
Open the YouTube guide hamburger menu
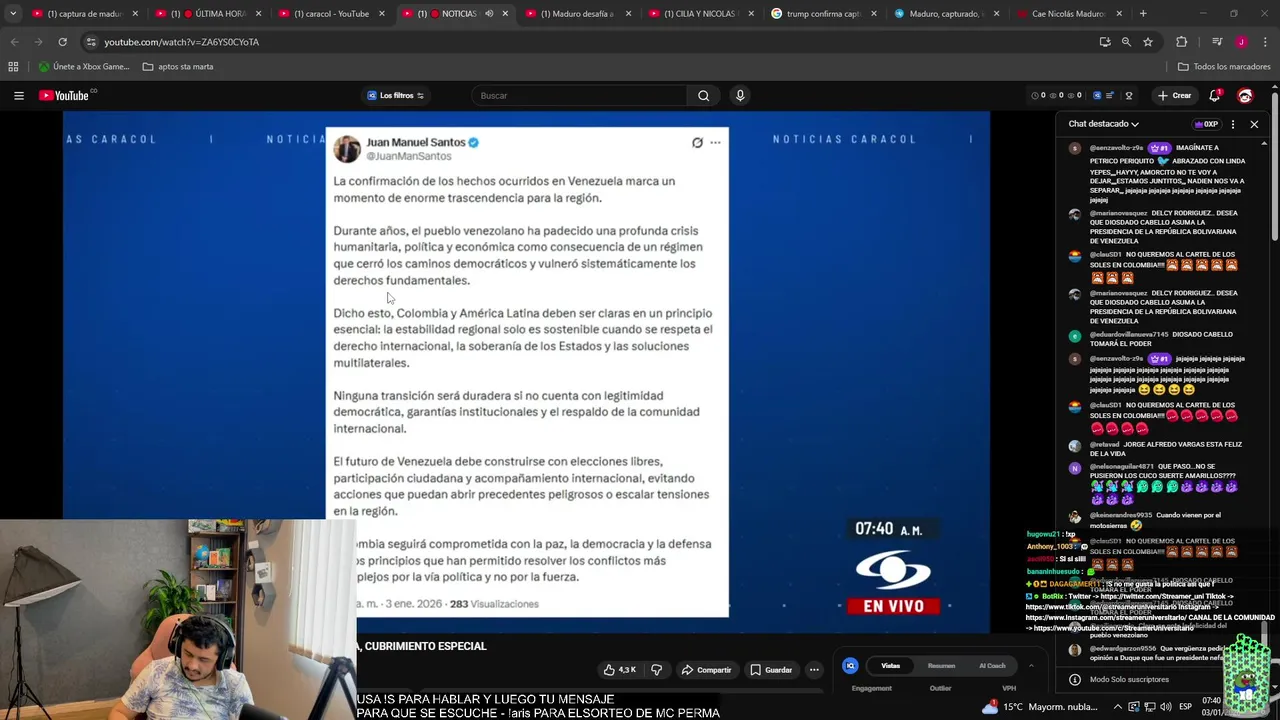19,96
